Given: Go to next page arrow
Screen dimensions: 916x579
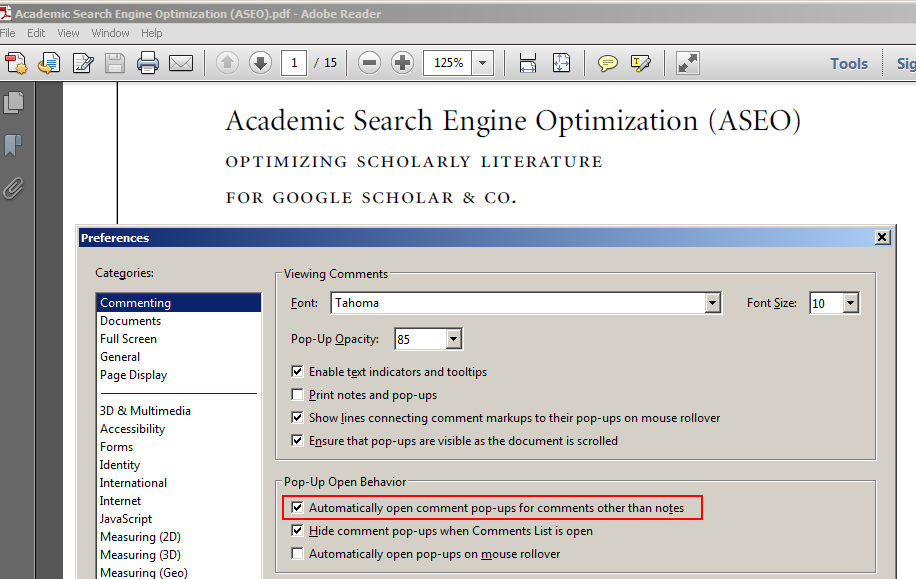Looking at the screenshot, I should click(x=260, y=63).
